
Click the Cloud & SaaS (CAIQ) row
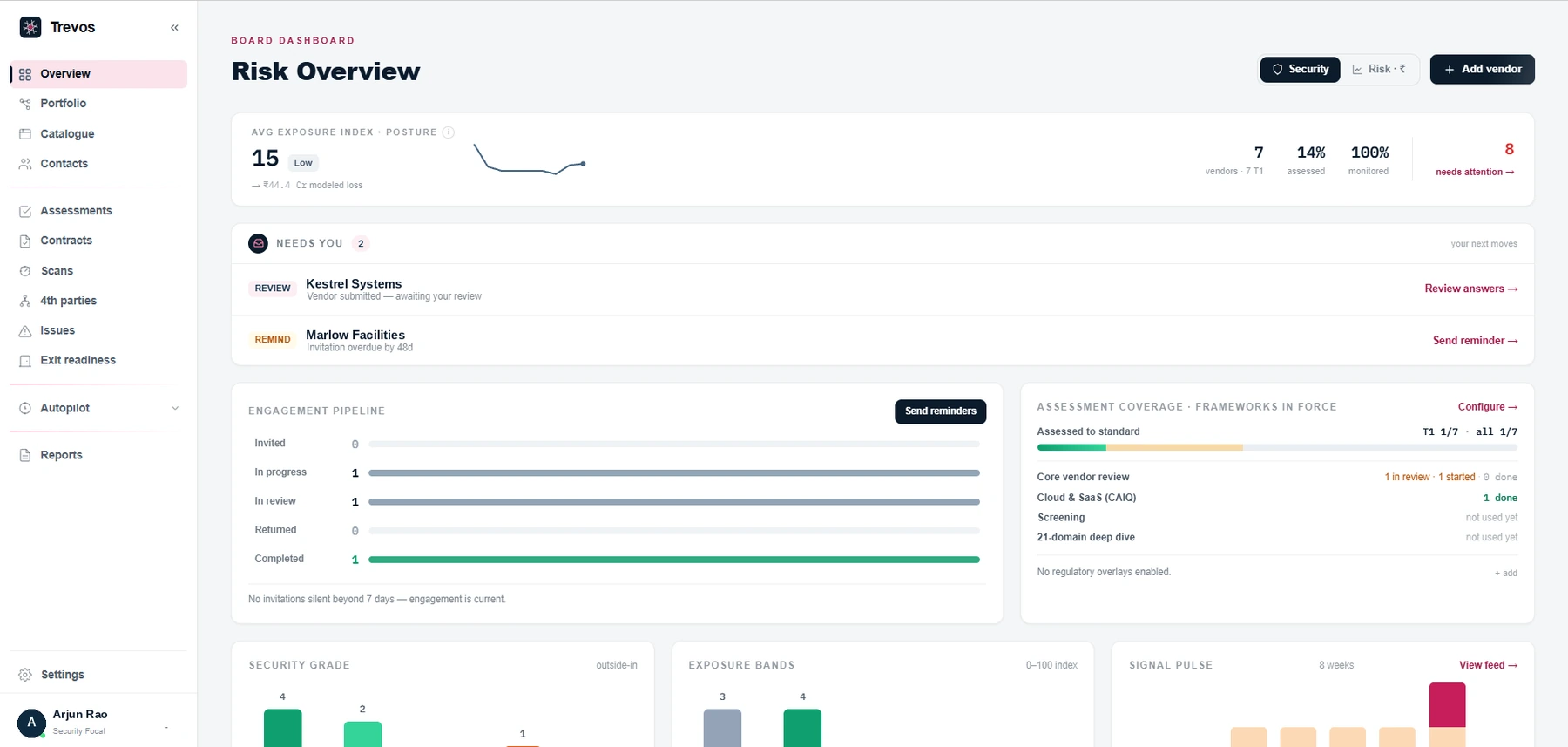pos(1277,498)
